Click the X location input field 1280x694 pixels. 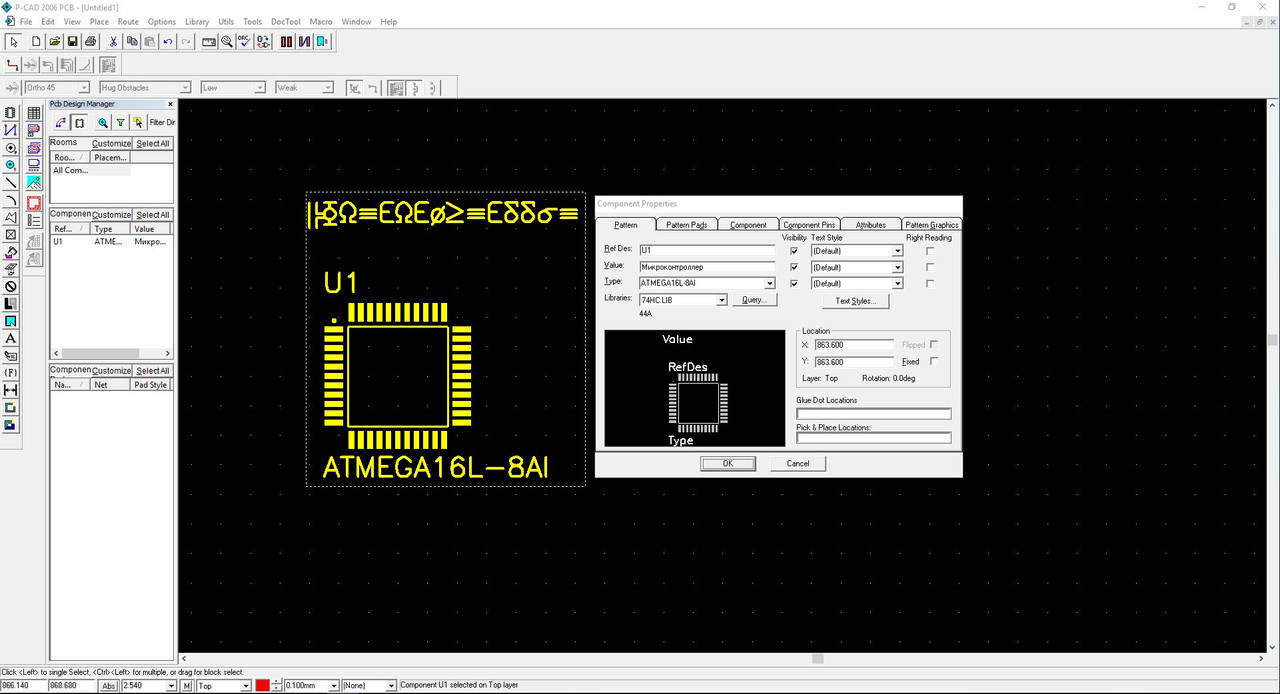coord(854,345)
